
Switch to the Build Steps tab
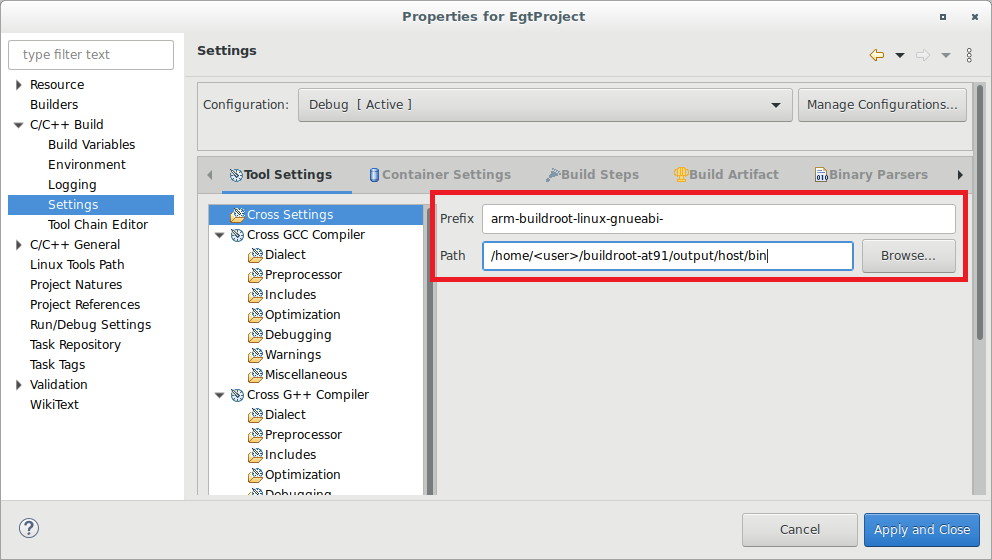pyautogui.click(x=592, y=174)
